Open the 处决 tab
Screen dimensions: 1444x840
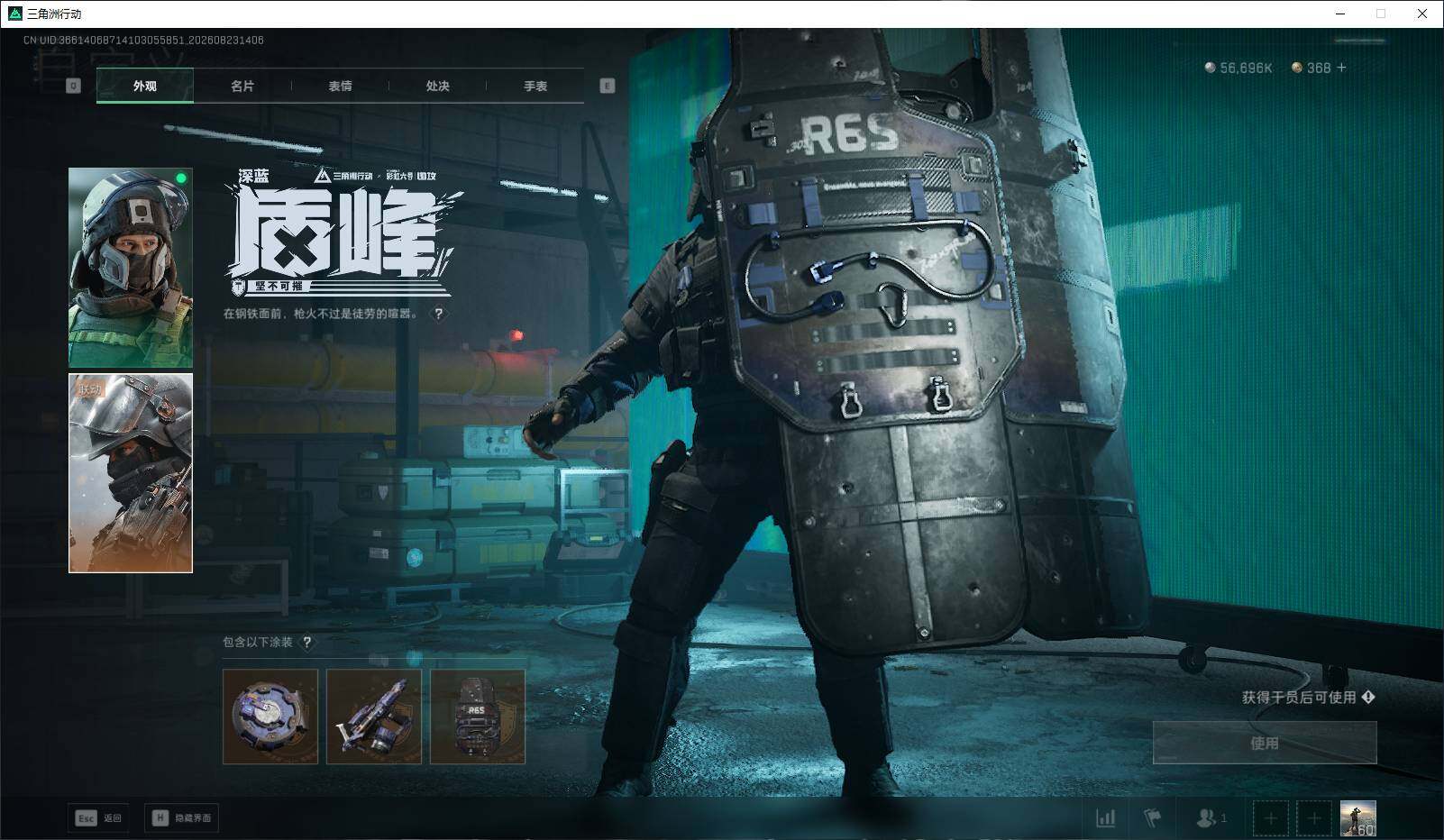coord(437,86)
